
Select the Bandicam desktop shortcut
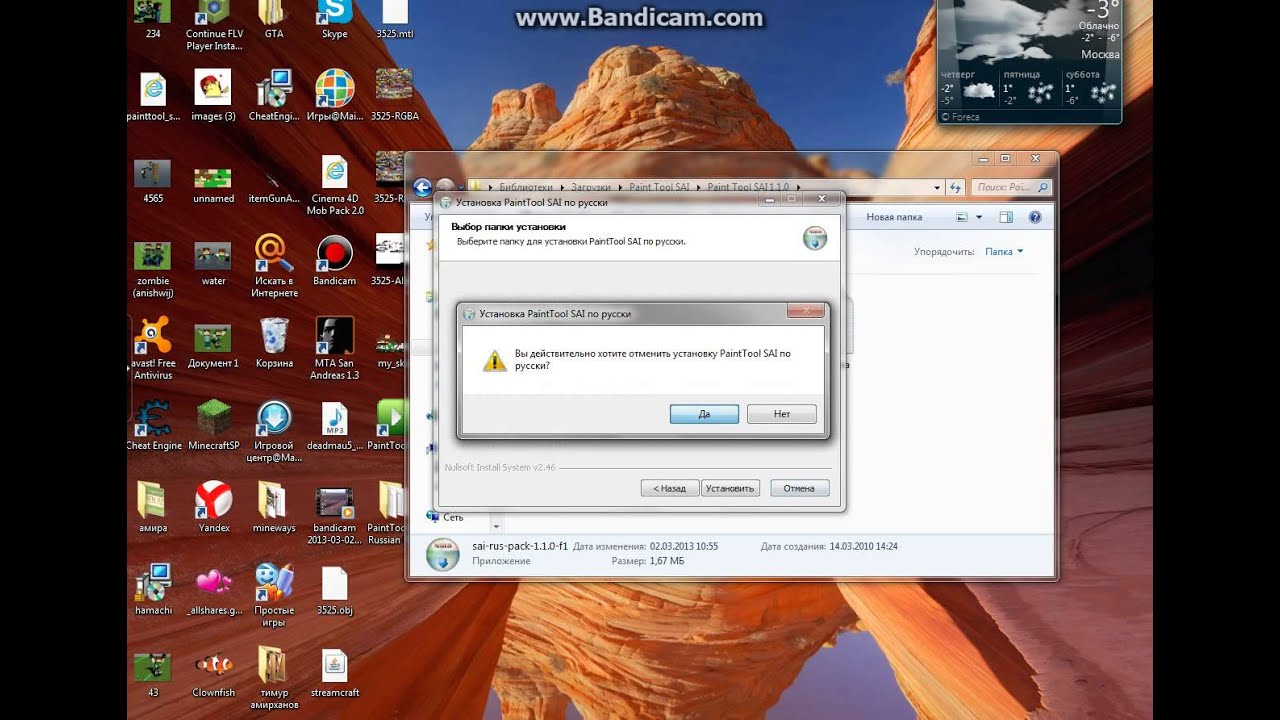pyautogui.click(x=335, y=261)
